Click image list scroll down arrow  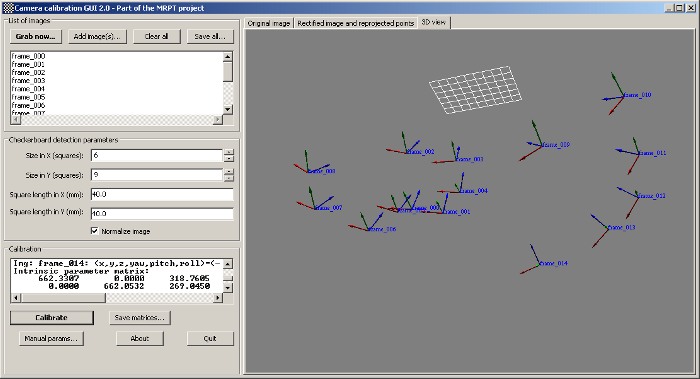point(228,109)
